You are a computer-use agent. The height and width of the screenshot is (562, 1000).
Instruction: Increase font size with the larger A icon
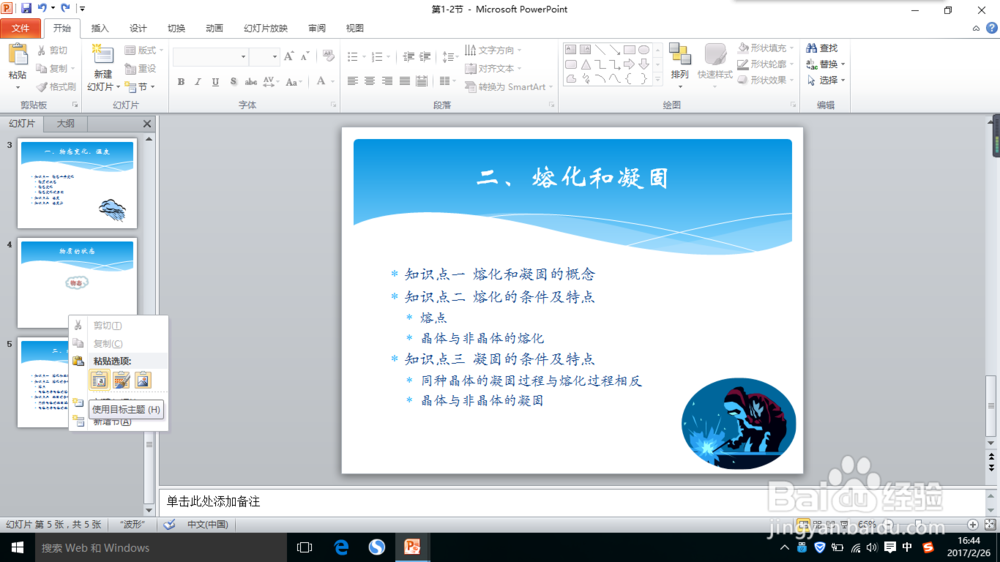click(289, 57)
